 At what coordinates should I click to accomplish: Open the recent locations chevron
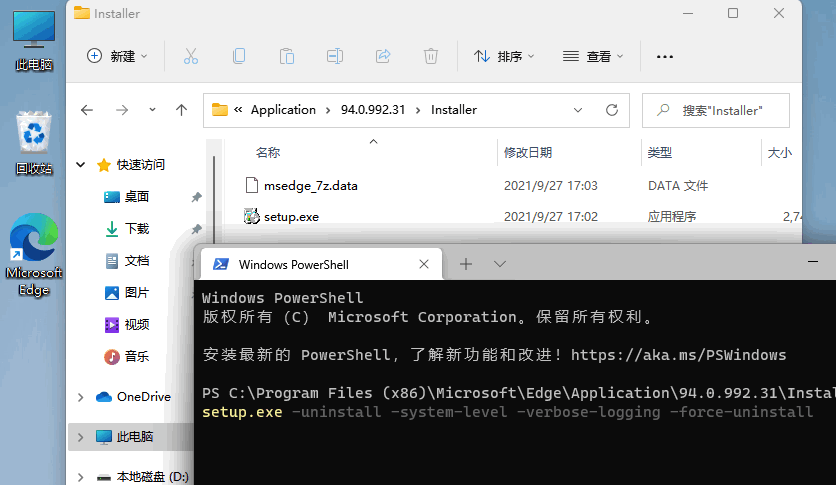point(152,110)
